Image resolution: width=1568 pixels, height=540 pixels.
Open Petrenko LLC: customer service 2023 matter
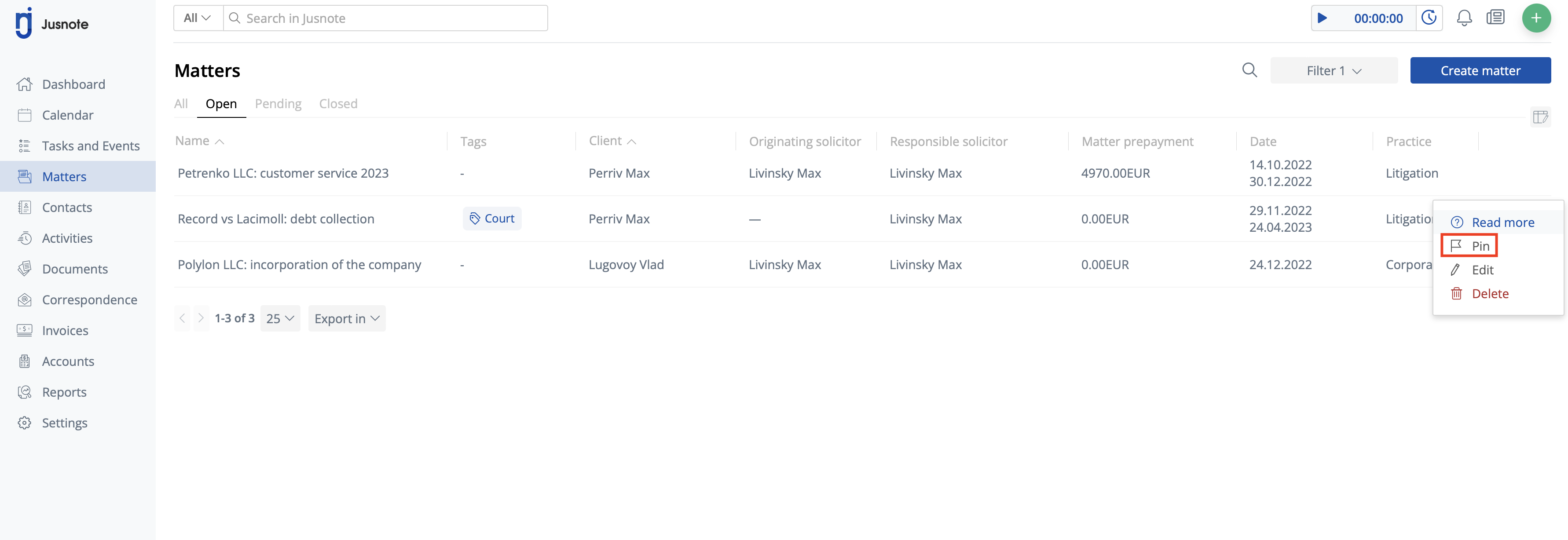click(283, 173)
